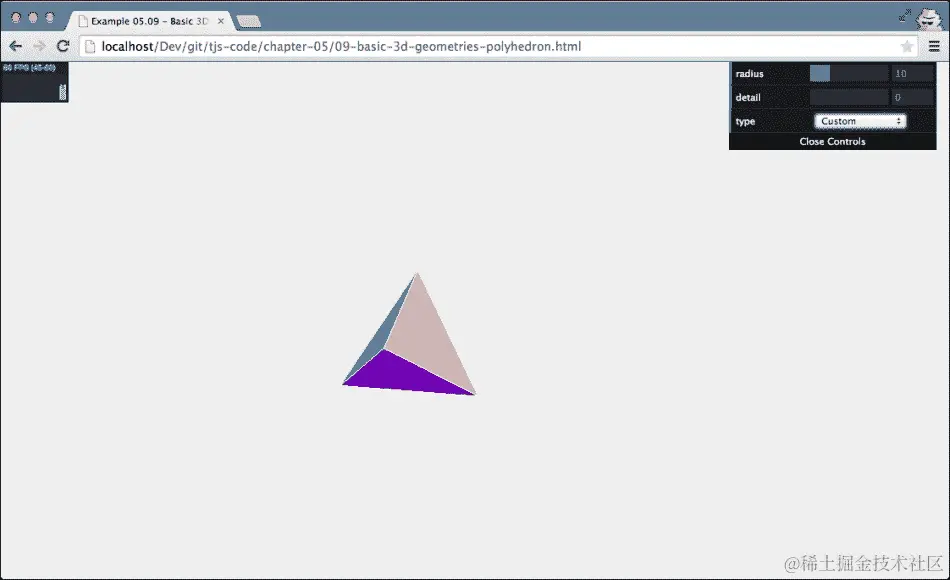Viewport: 950px width, 580px height.
Task: Click inside the browser address bar
Action: [400, 46]
